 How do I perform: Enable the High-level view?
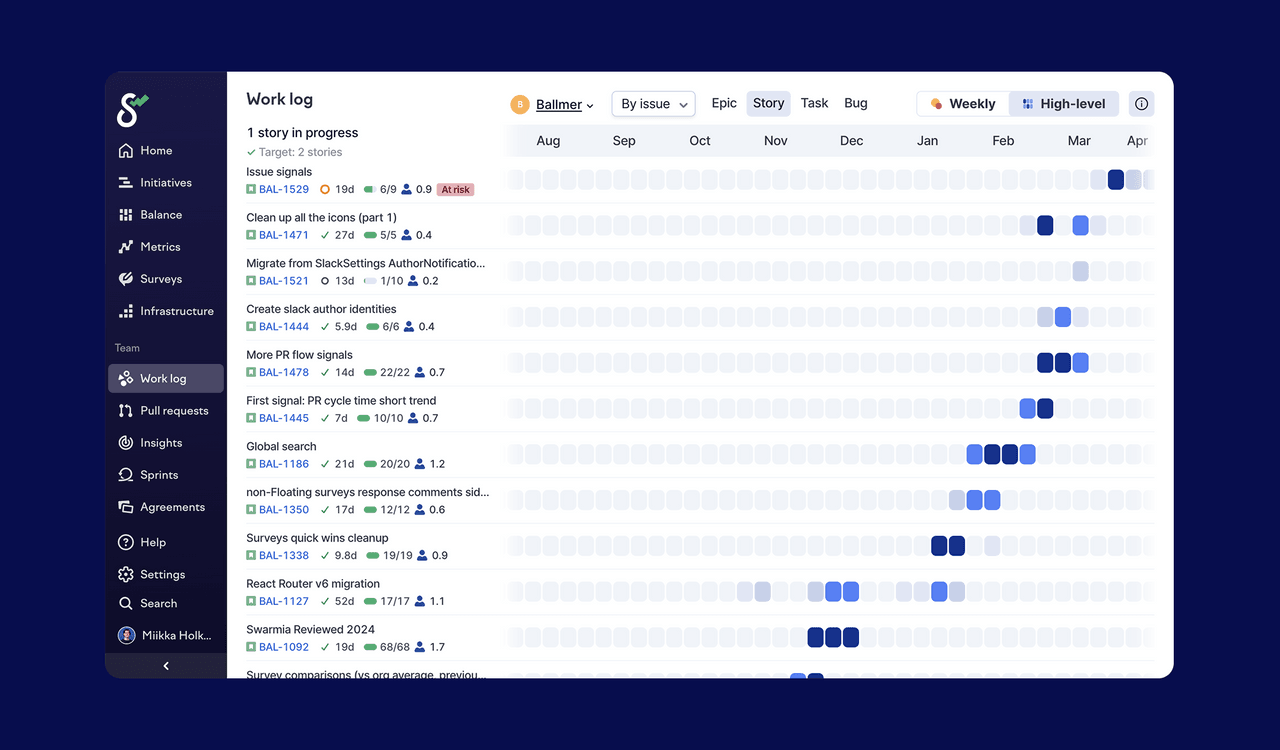[x=1063, y=103]
